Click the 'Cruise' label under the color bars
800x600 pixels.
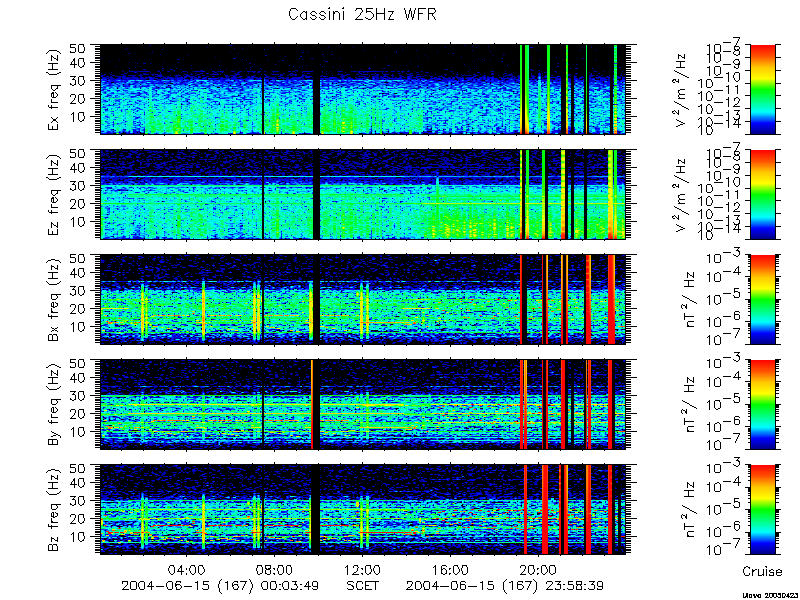762,571
